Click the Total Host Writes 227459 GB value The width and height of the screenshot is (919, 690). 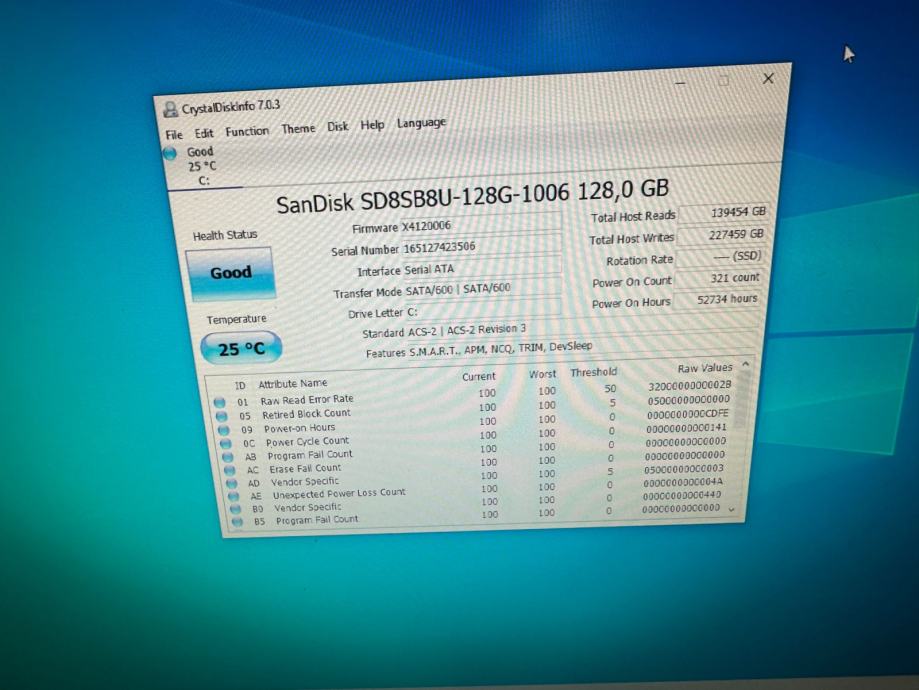pos(721,234)
